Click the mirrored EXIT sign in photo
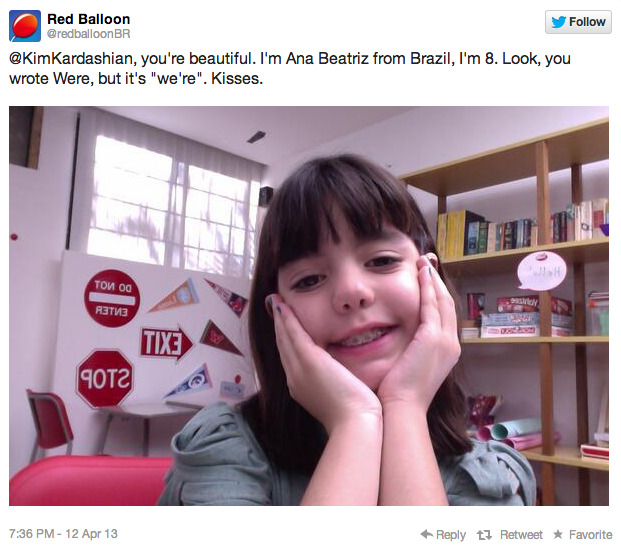Screen dimensions: 621x551 166,343
